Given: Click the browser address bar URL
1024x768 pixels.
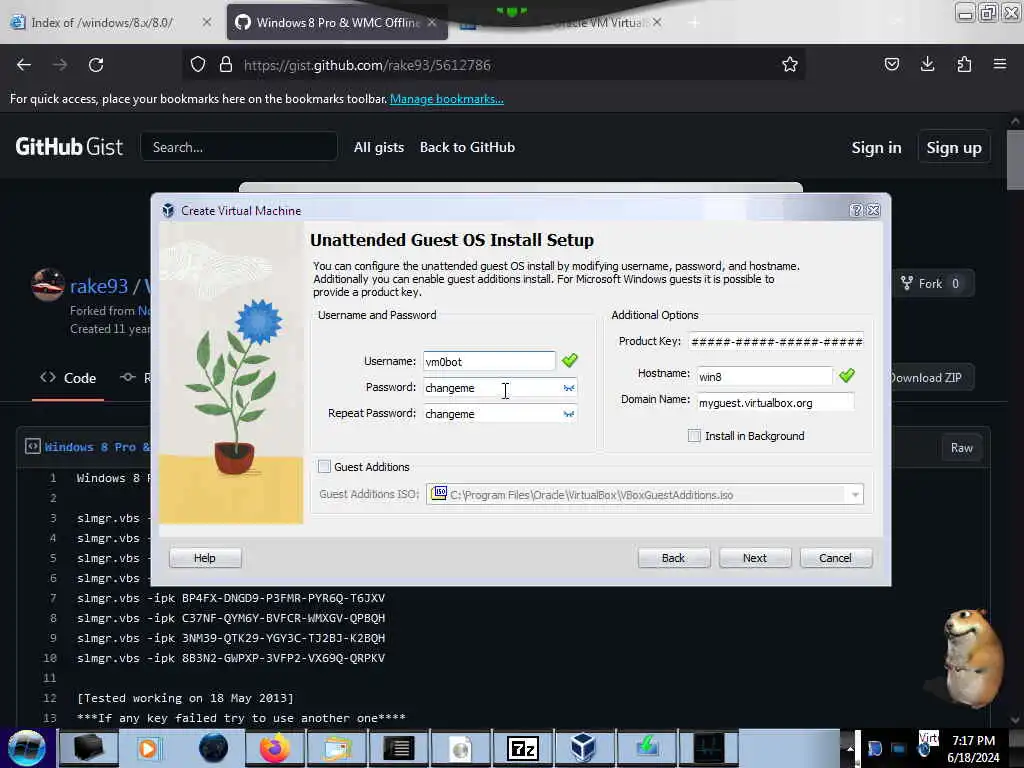Looking at the screenshot, I should (x=367, y=65).
